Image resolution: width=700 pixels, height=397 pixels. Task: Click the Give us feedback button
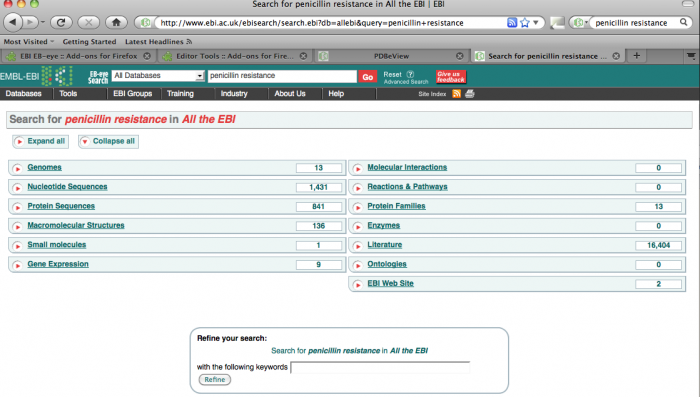pos(451,77)
